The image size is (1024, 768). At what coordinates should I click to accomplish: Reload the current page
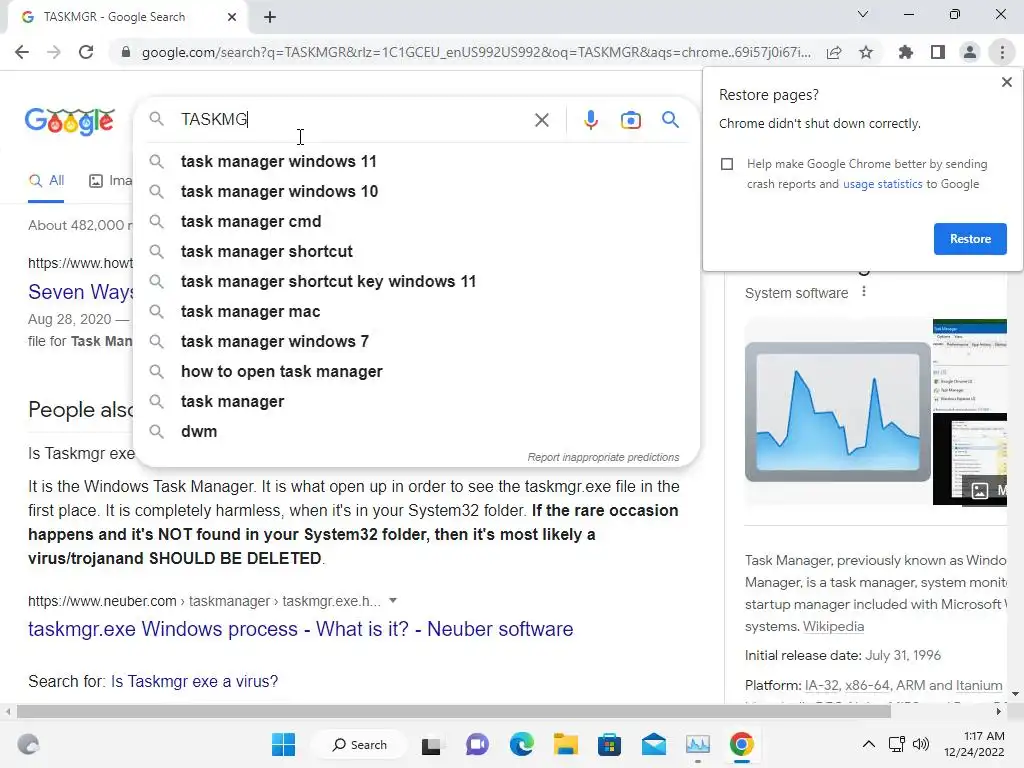tap(86, 52)
